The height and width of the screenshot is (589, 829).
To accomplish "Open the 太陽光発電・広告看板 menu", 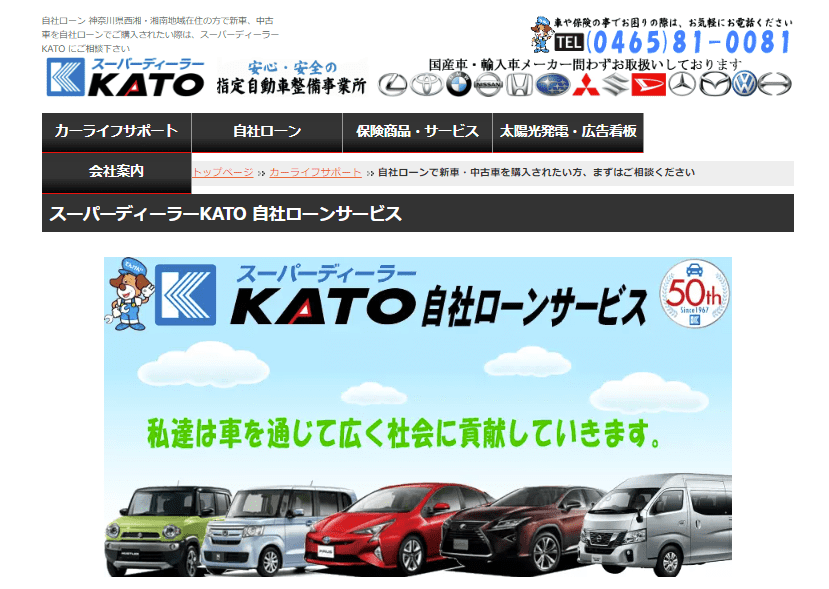I will (568, 132).
